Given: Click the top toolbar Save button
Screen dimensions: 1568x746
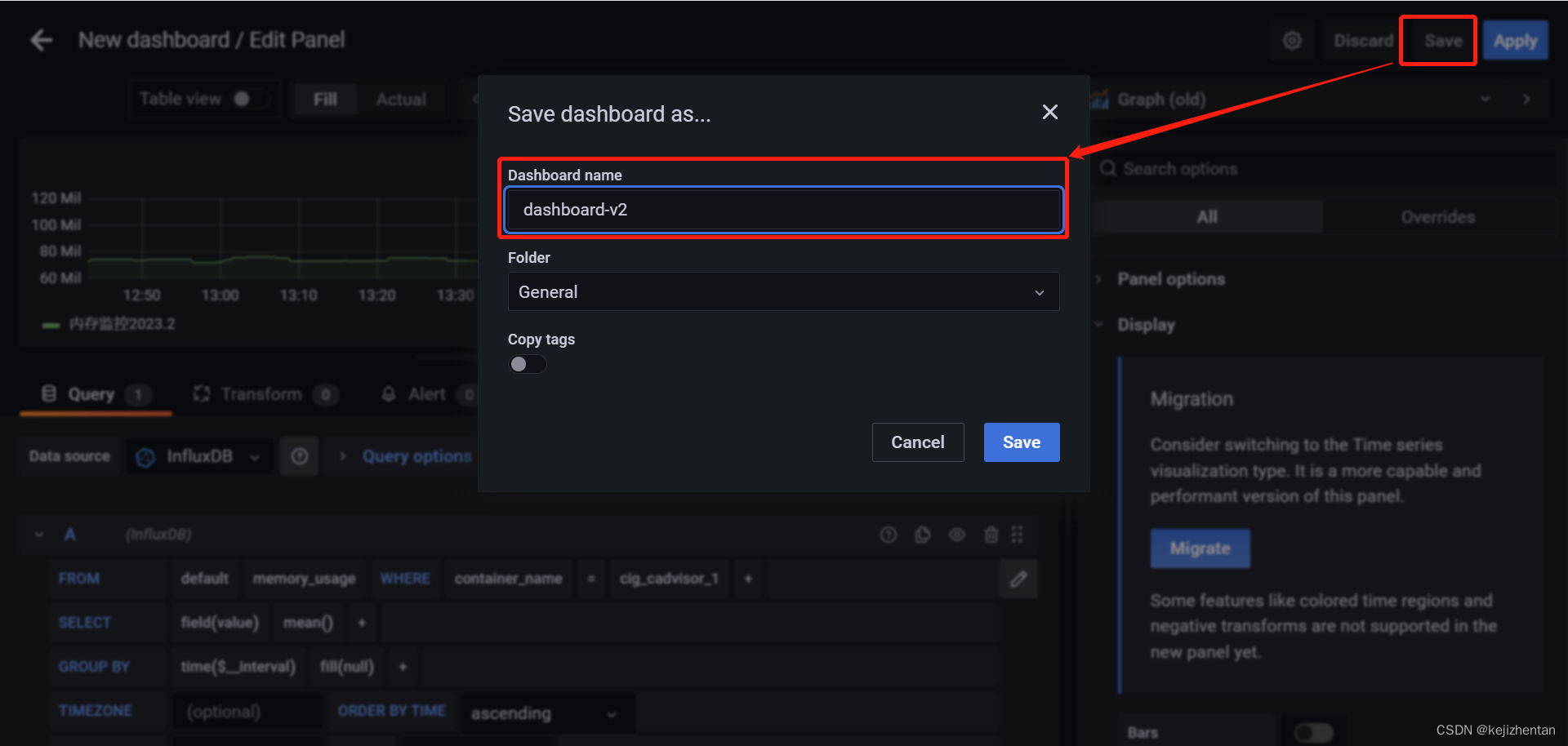Looking at the screenshot, I should (x=1443, y=41).
